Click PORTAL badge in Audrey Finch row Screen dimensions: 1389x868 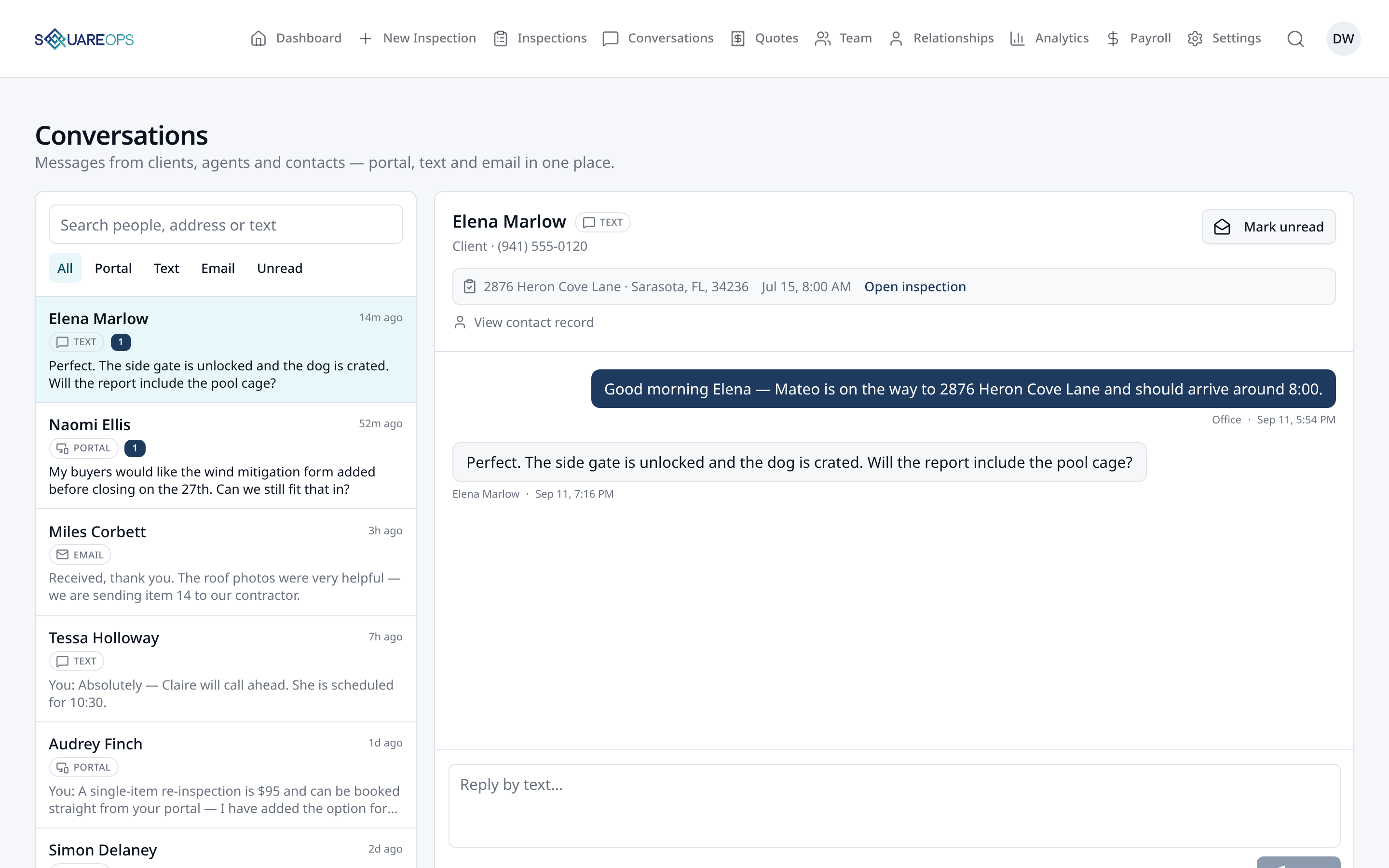(x=84, y=768)
